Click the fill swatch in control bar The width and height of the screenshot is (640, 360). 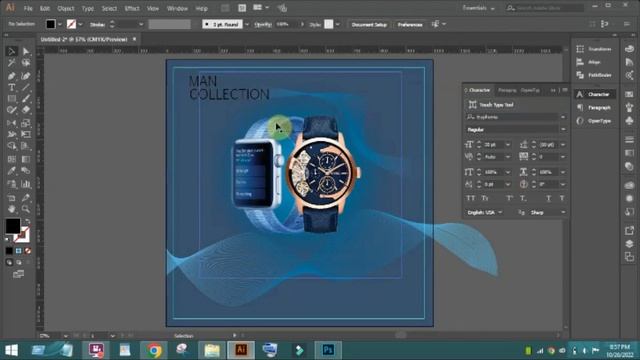coord(51,24)
